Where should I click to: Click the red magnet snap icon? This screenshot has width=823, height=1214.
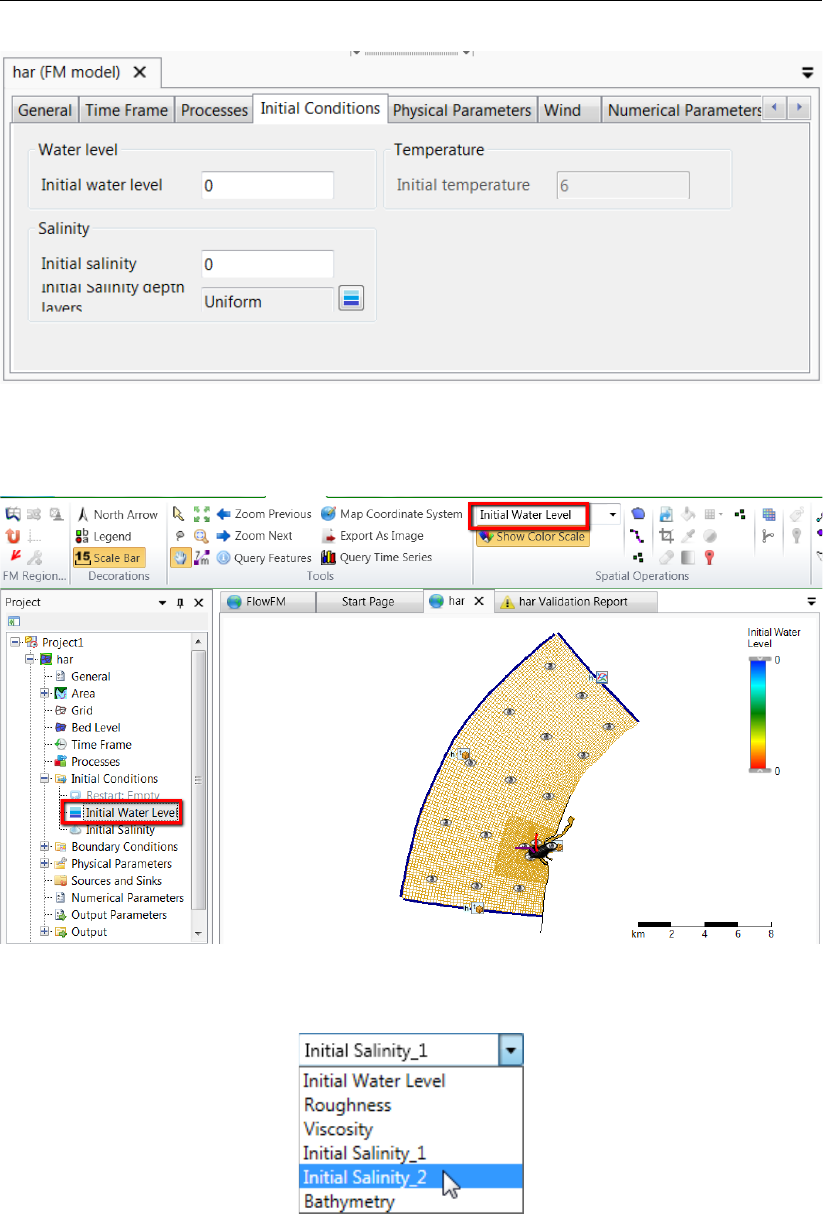coord(14,536)
